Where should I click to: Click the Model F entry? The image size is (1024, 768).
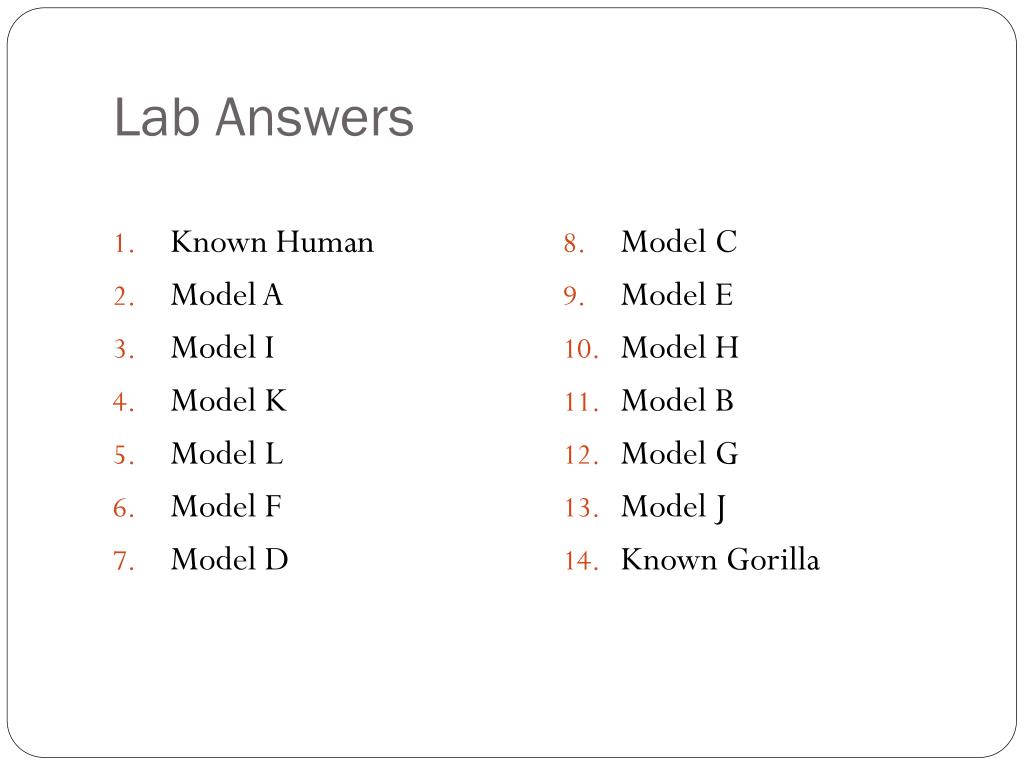click(x=226, y=507)
